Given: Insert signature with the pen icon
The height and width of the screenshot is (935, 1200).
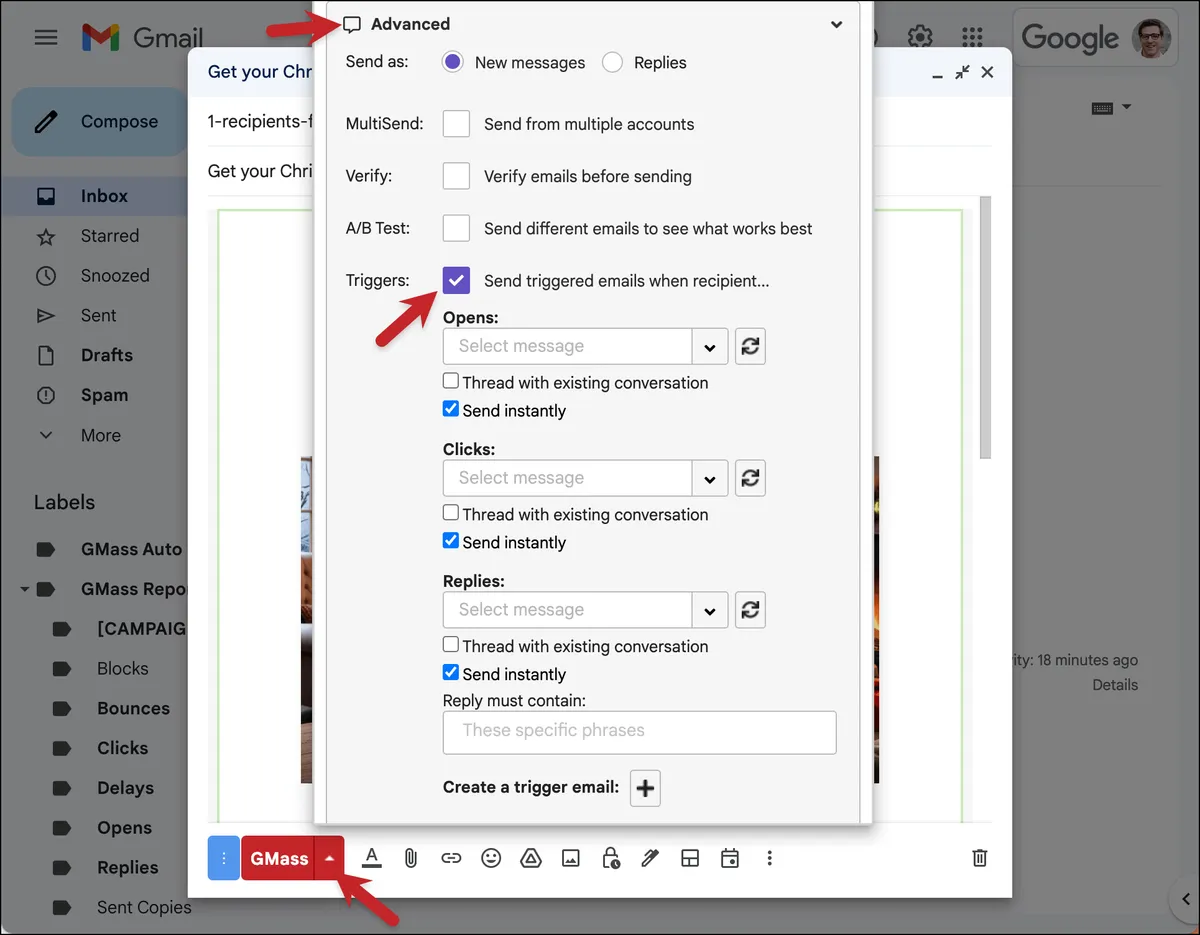Looking at the screenshot, I should pos(650,858).
